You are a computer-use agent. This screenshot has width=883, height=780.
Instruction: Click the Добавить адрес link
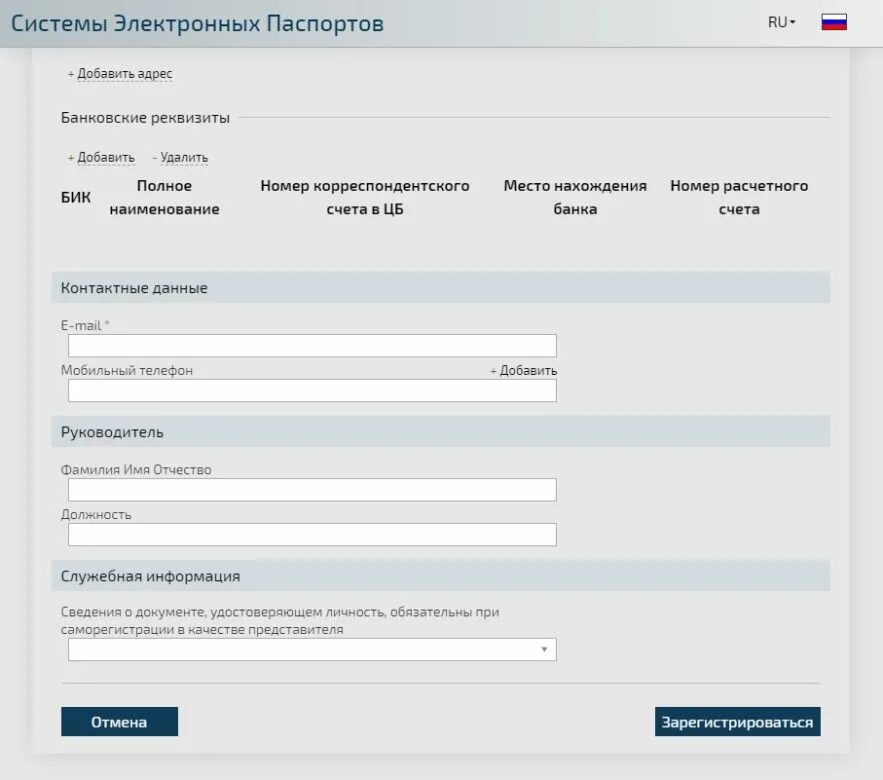click(120, 74)
